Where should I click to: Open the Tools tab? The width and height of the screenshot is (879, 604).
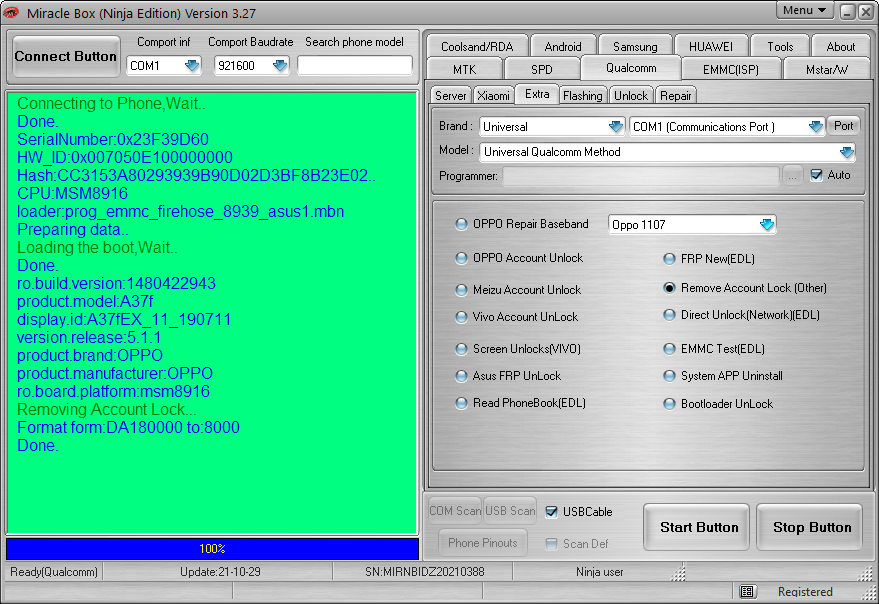coord(780,47)
